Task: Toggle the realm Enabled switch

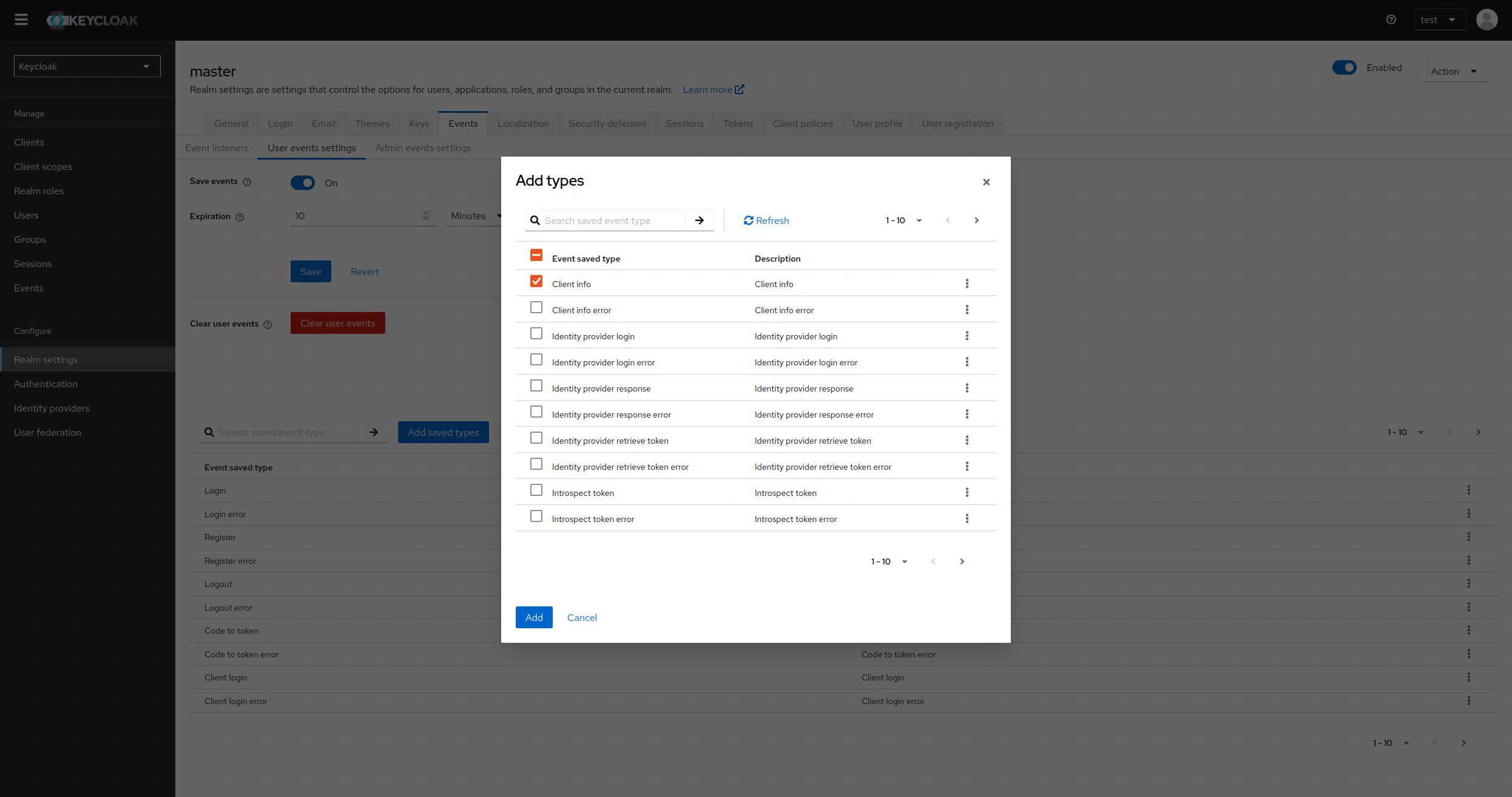Action: [1344, 67]
